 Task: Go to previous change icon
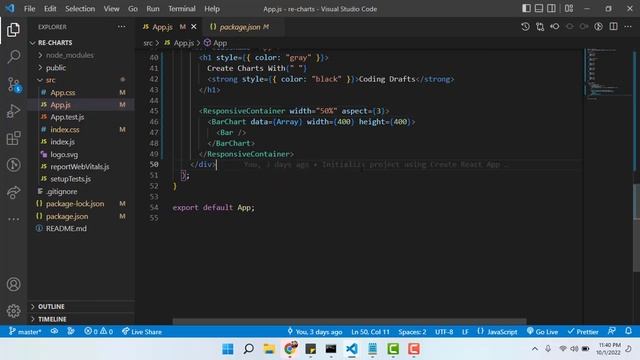coord(555,27)
